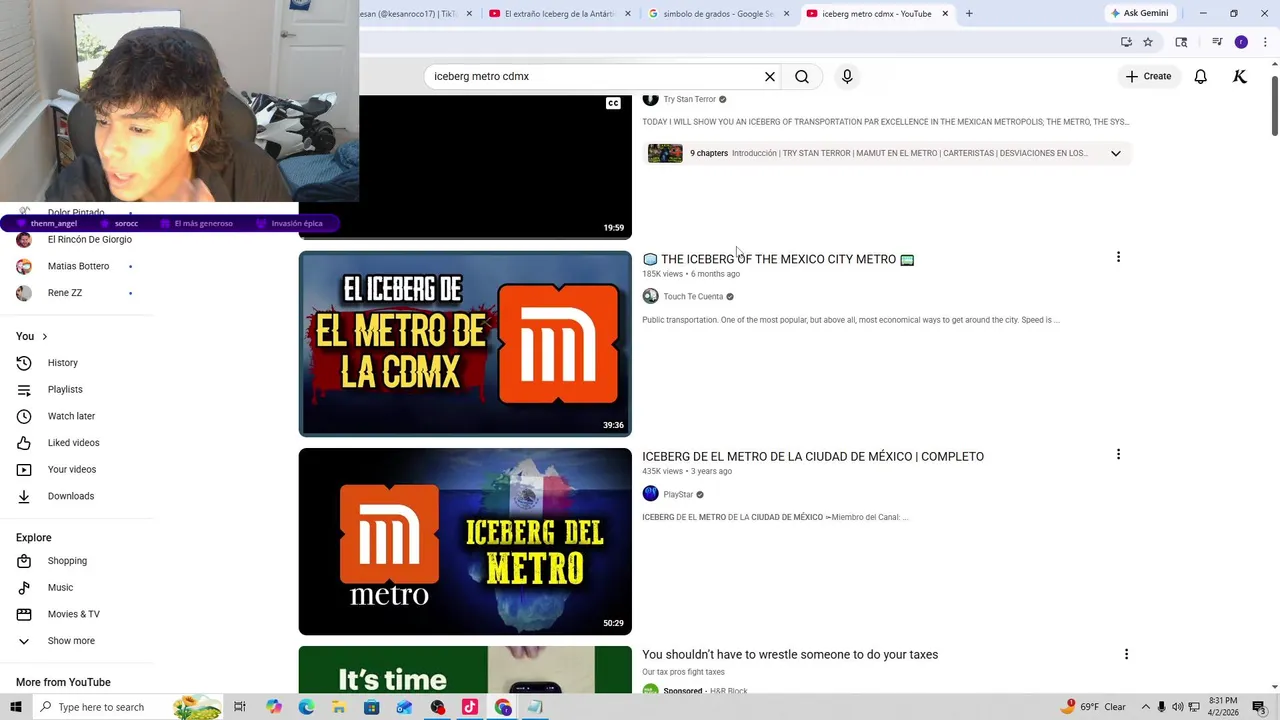The image size is (1280, 720).
Task: Open the 8:31 PM clock calendar
Action: [1222, 707]
